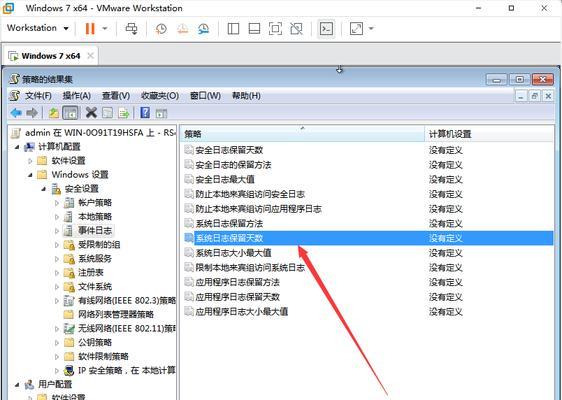Sort by the 计算机设置 column header
The width and height of the screenshot is (562, 400).
click(489, 134)
